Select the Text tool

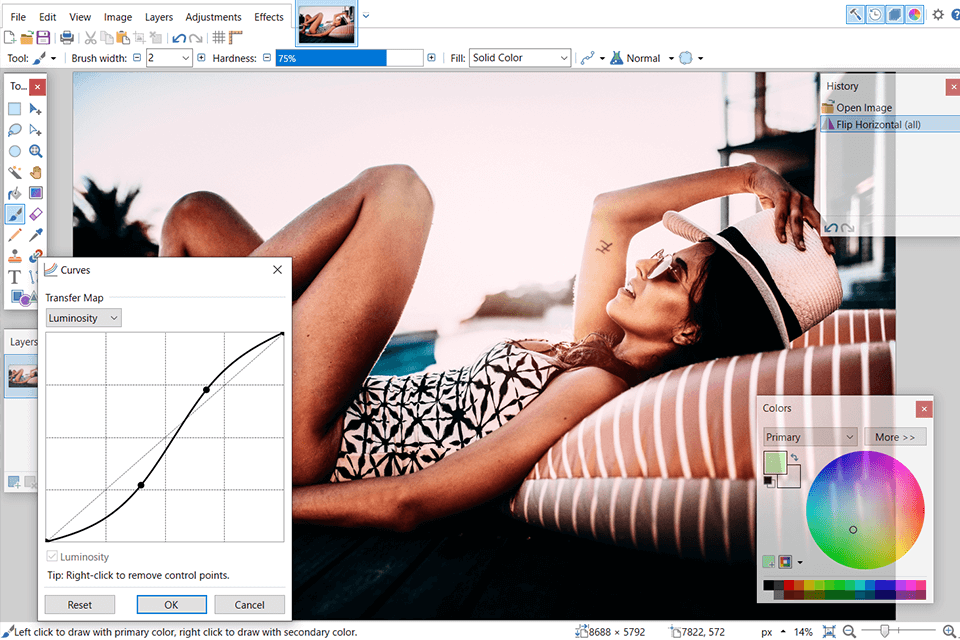[15, 277]
